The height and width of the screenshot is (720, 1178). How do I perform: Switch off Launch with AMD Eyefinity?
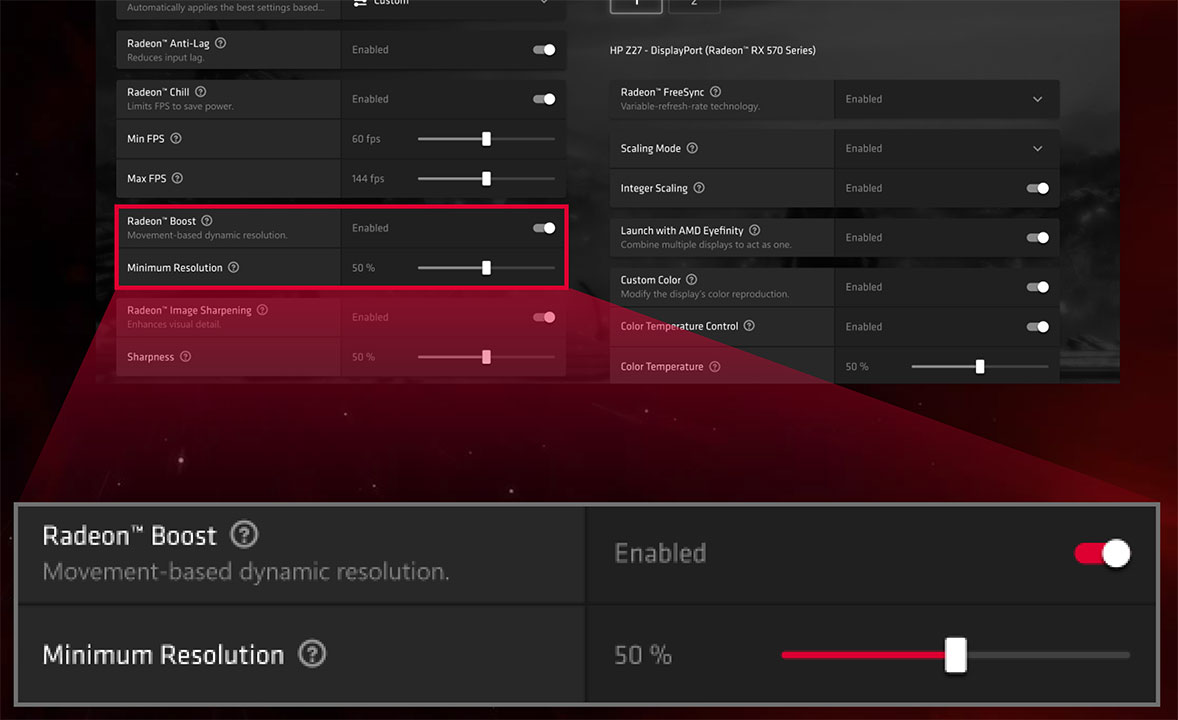click(x=1038, y=237)
